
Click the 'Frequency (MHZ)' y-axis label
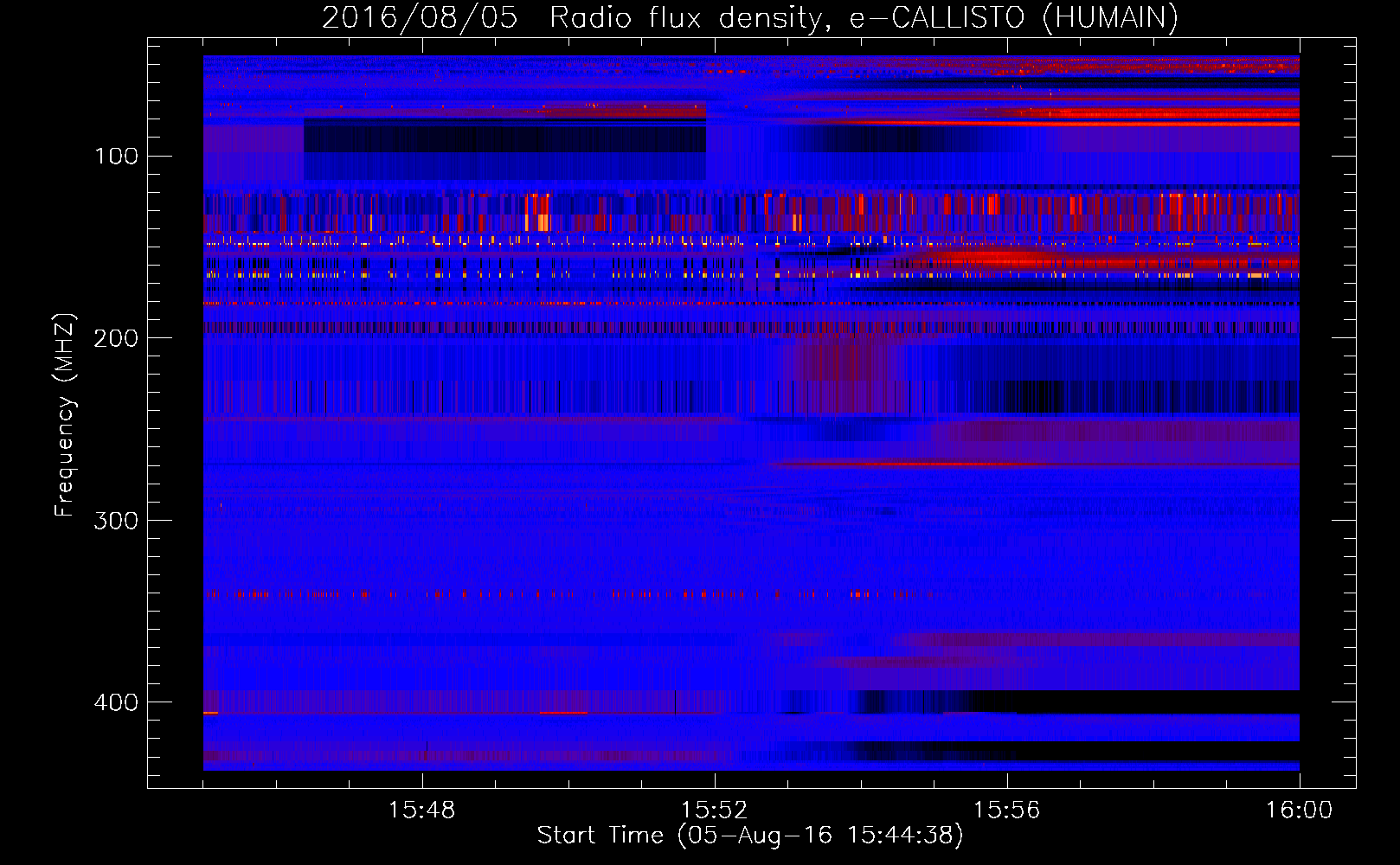(65, 415)
